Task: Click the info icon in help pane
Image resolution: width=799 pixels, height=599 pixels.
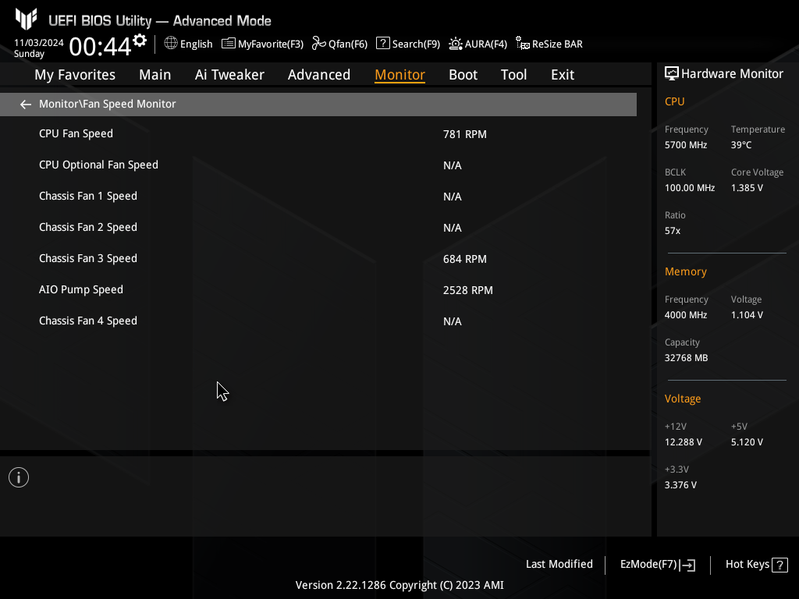Action: (x=19, y=477)
